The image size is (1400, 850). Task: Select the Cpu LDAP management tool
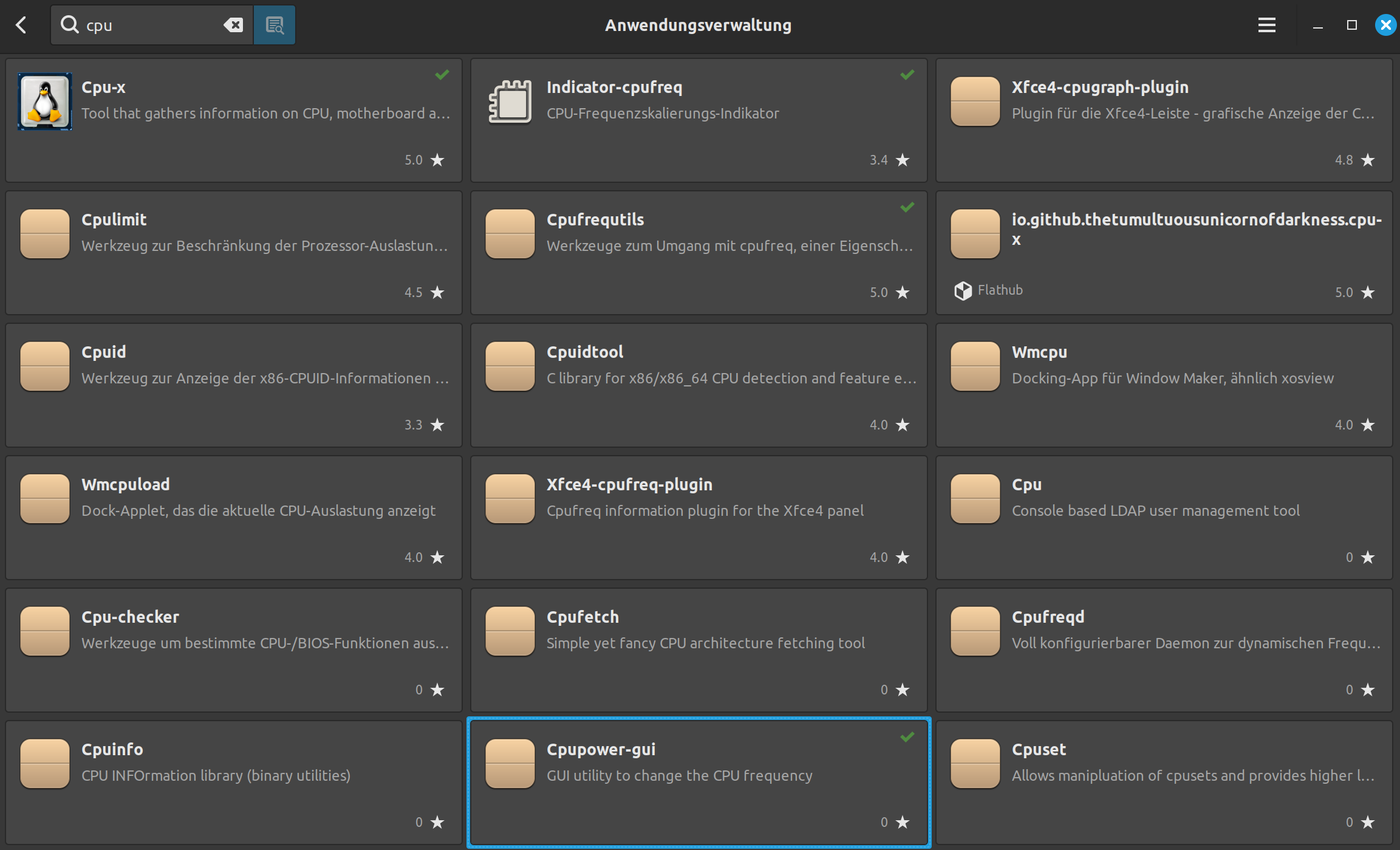point(1164,518)
